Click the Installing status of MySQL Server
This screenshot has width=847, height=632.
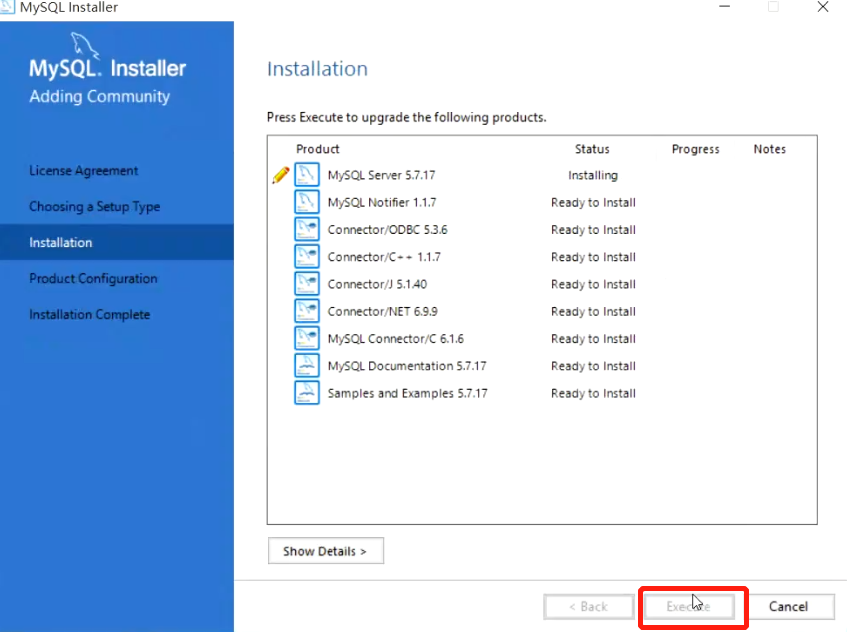[593, 176]
